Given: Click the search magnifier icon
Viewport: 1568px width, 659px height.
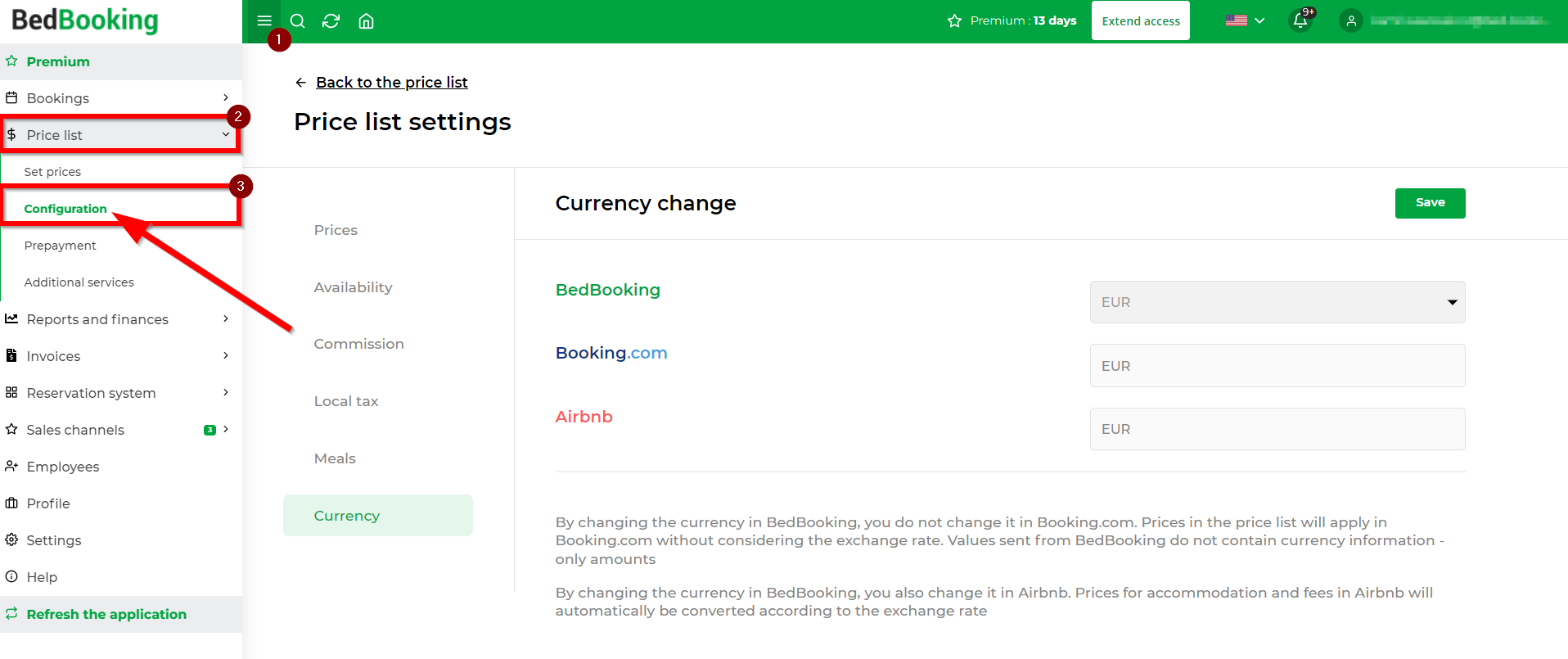Looking at the screenshot, I should point(298,21).
